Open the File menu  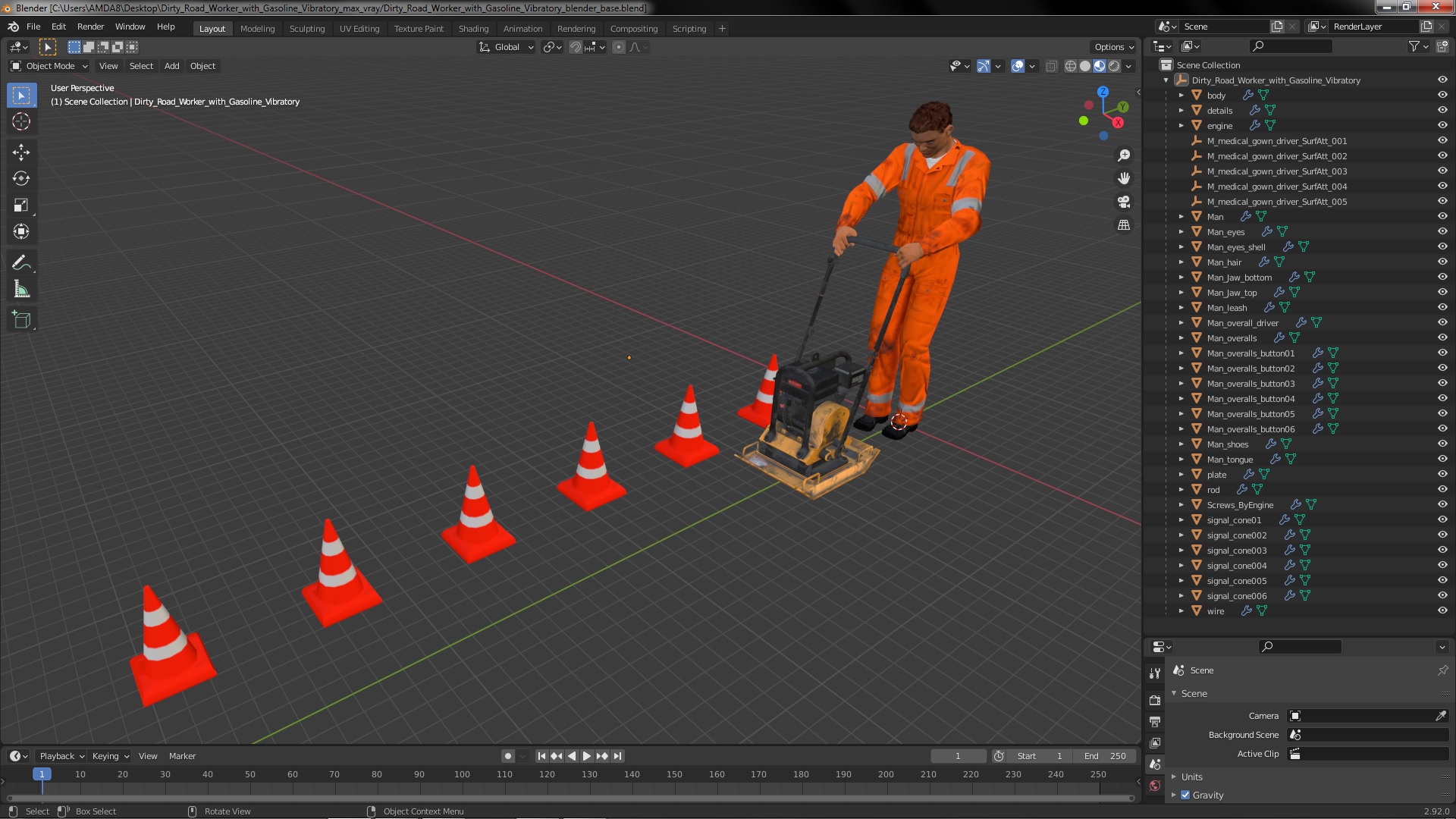coord(33,27)
